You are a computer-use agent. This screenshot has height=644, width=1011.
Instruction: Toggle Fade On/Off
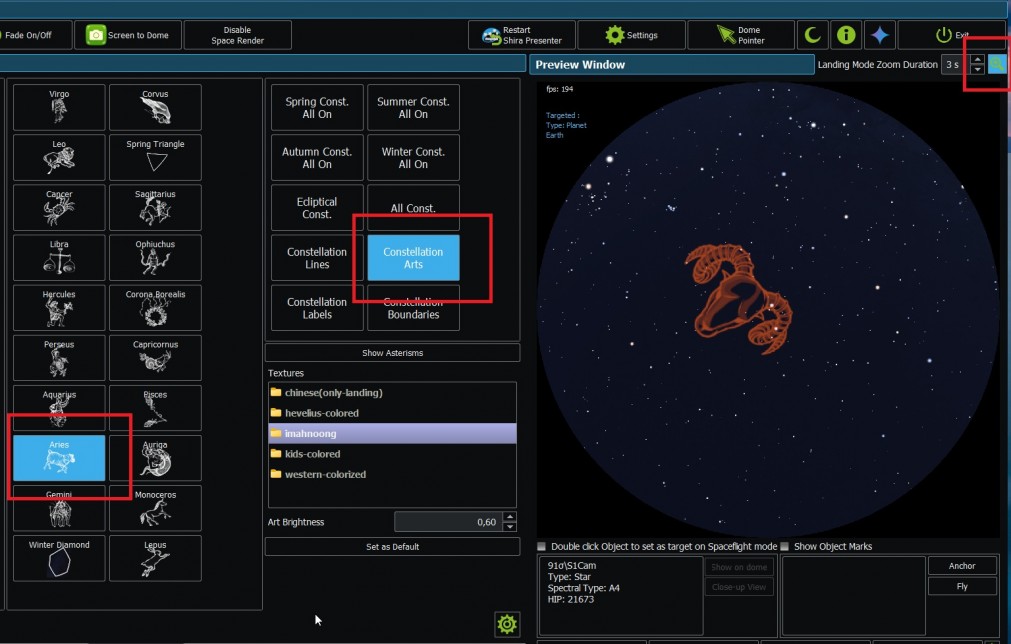[x=34, y=35]
